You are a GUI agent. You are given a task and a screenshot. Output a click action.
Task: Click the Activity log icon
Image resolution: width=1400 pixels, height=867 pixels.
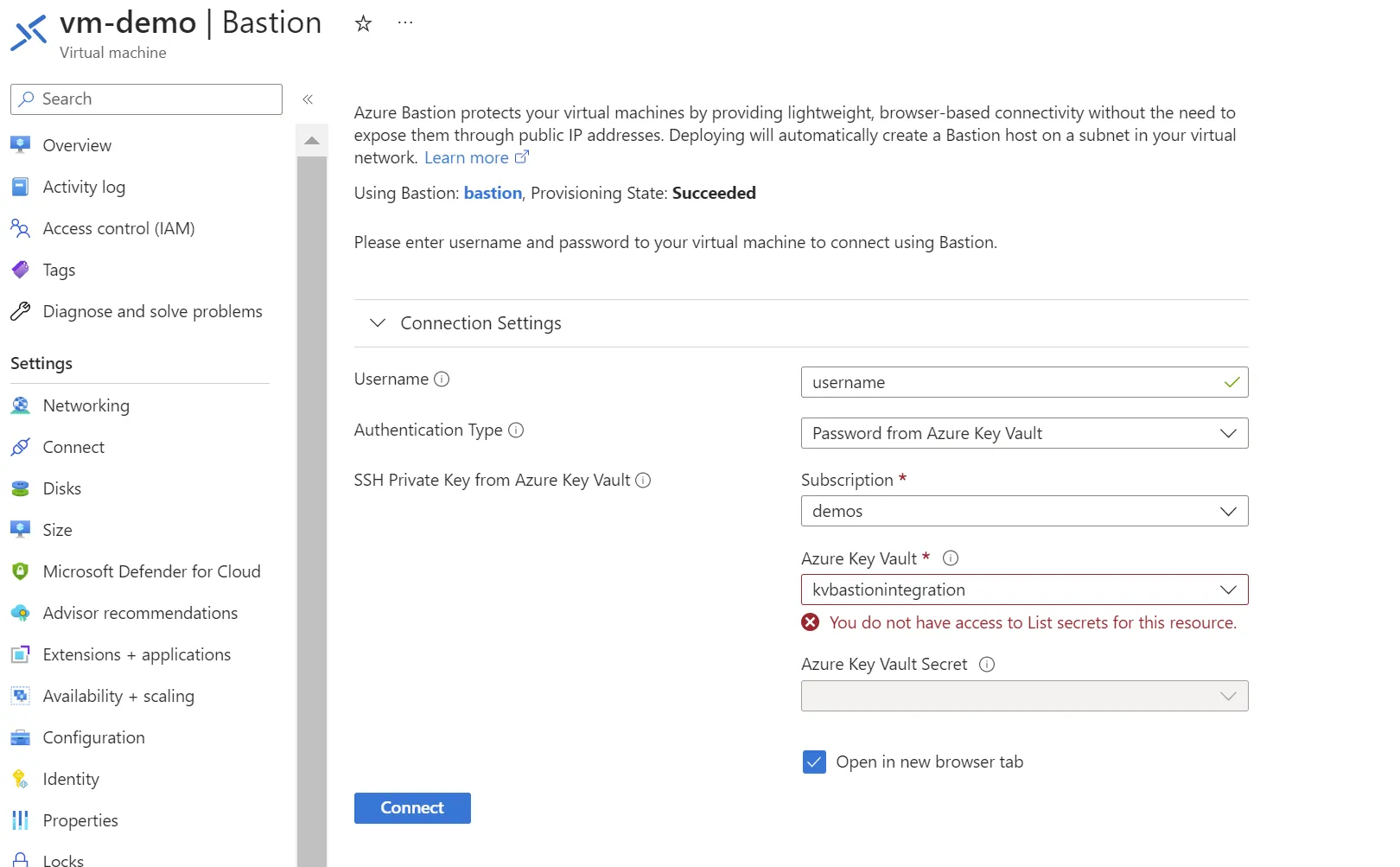click(x=20, y=187)
